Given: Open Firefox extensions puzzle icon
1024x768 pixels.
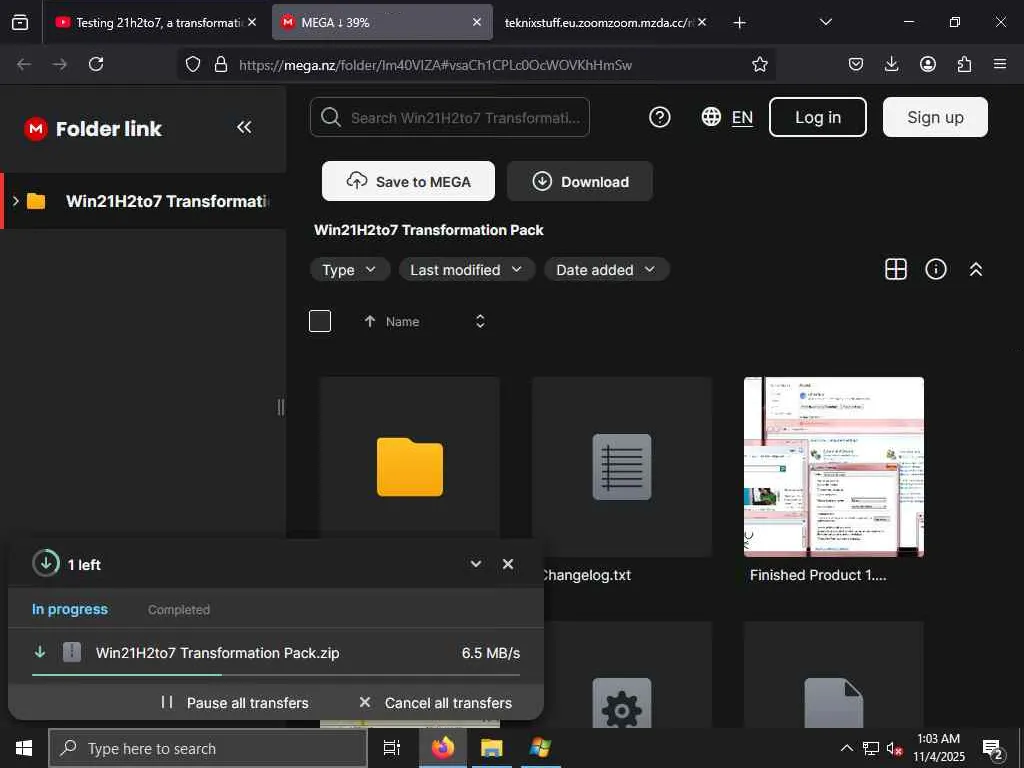Looking at the screenshot, I should (x=964, y=64).
